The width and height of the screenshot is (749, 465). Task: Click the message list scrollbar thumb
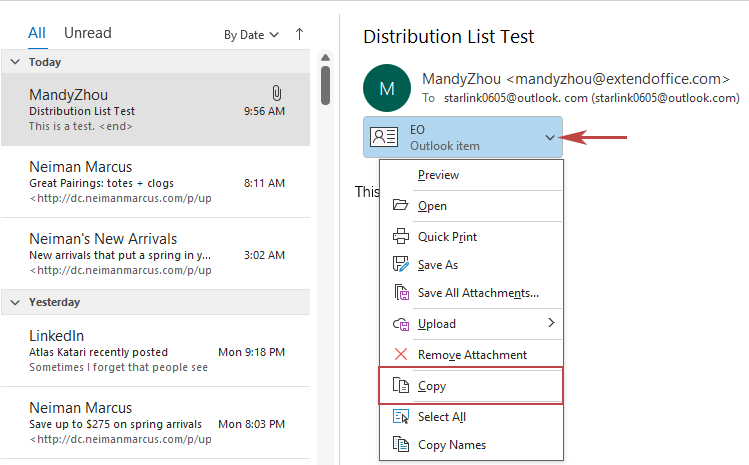click(x=326, y=85)
